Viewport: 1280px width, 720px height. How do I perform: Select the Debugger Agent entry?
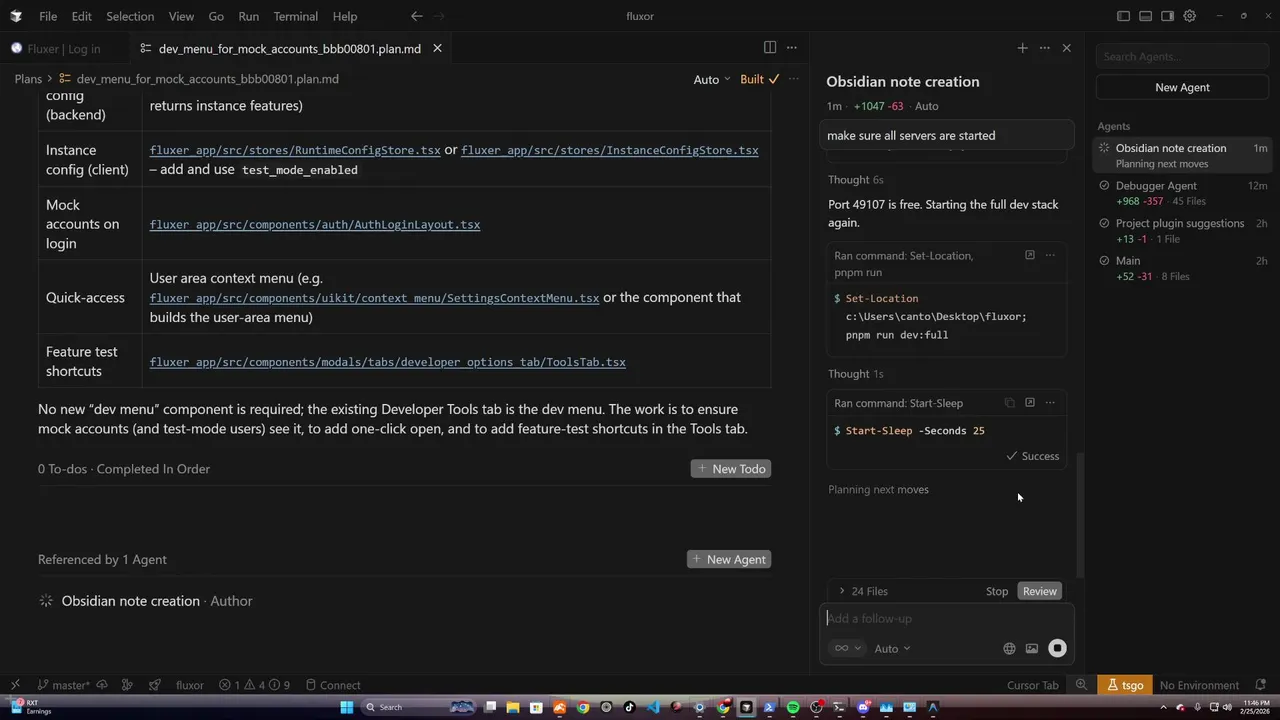point(1183,193)
